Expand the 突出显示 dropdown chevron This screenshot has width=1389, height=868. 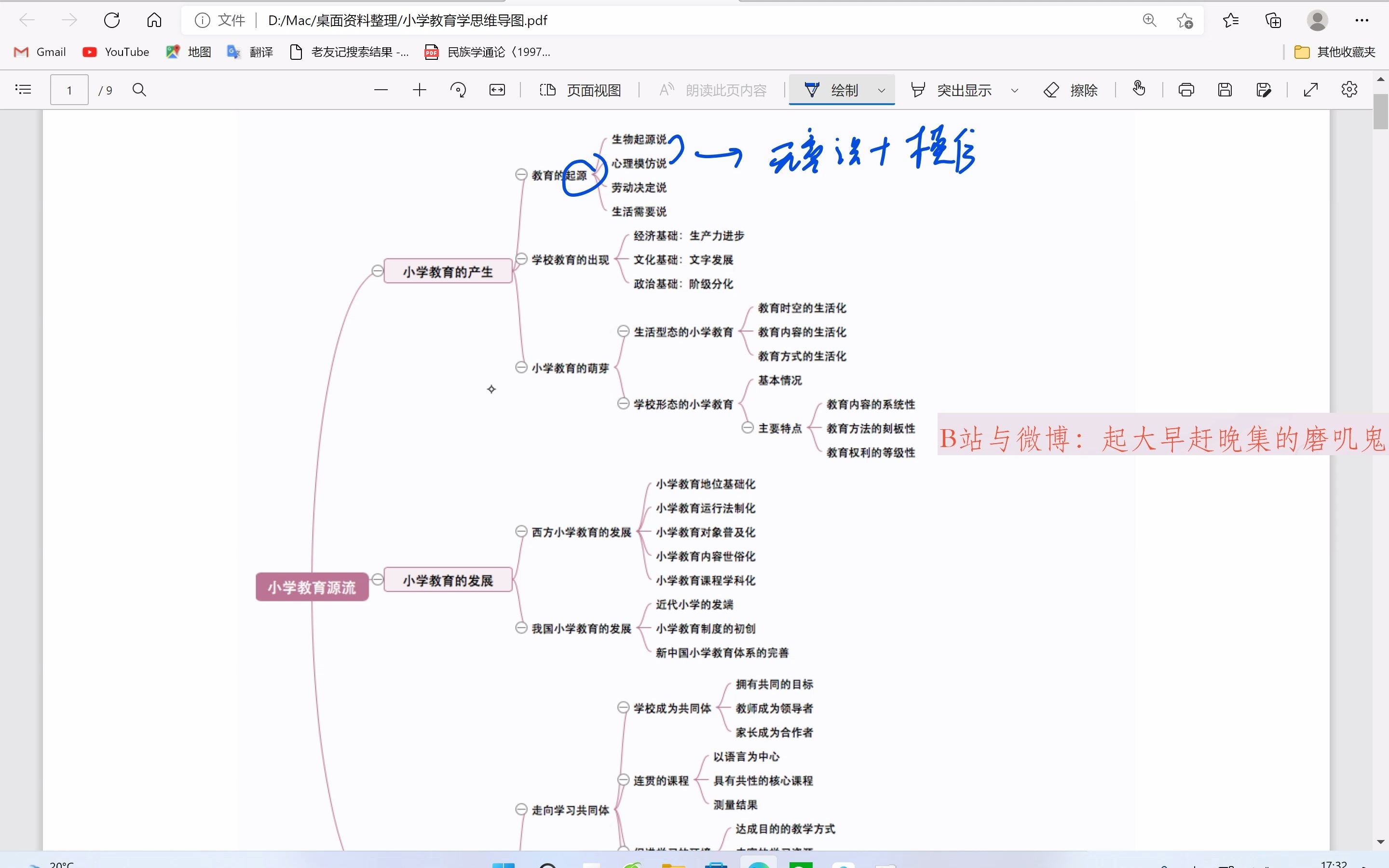pos(1014,90)
